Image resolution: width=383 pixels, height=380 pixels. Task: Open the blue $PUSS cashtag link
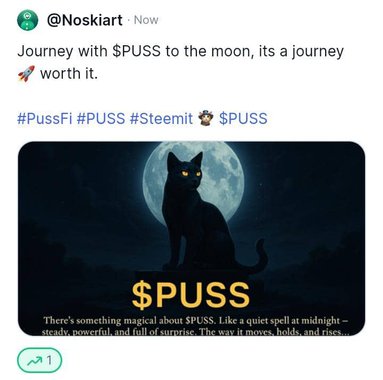[x=243, y=119]
